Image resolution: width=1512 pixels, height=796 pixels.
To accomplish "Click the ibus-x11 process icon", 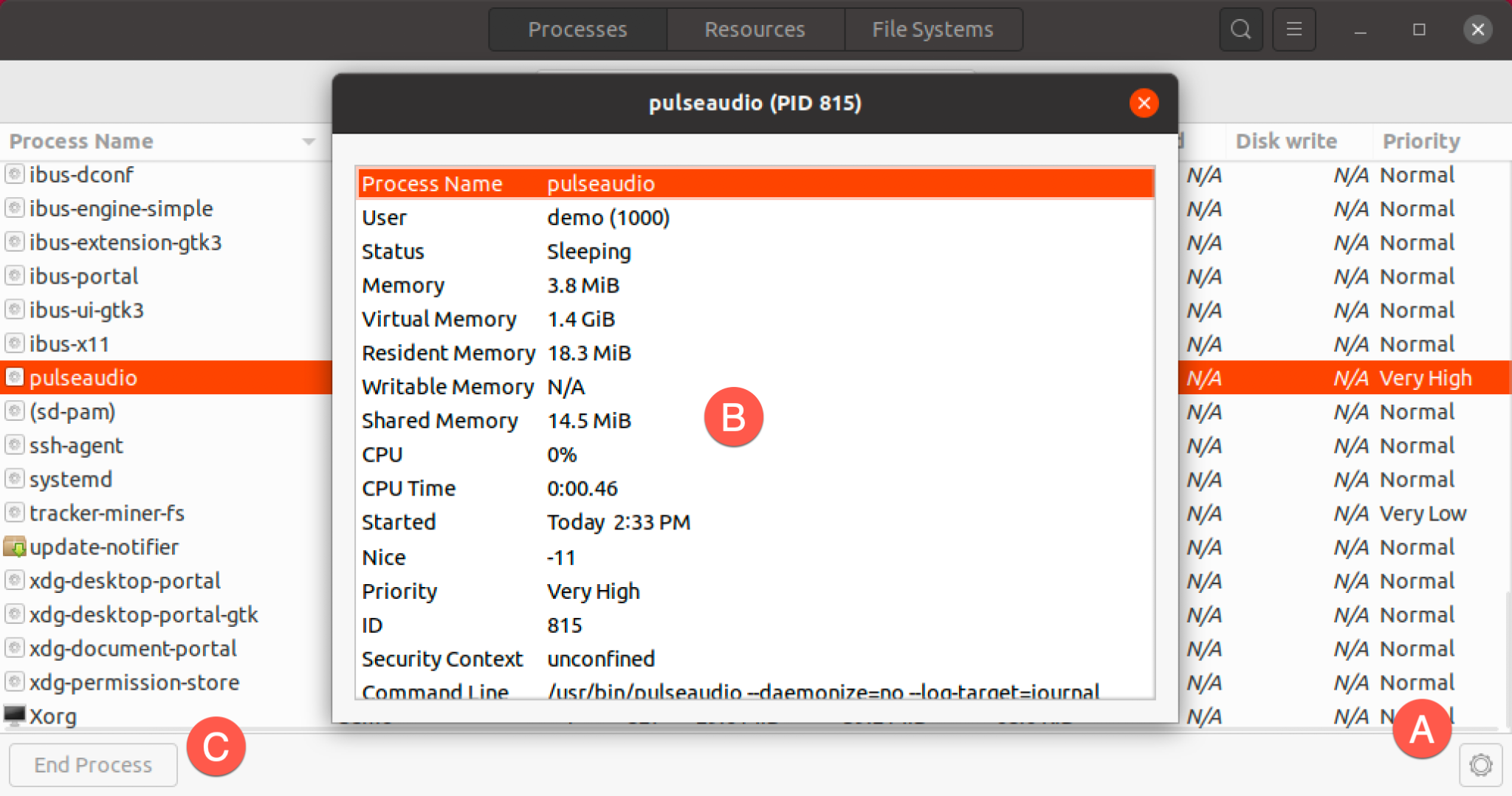I will pos(14,343).
